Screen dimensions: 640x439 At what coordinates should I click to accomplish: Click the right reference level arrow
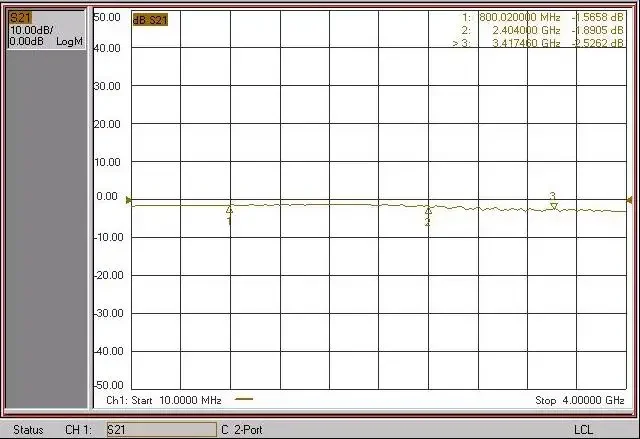[629, 200]
